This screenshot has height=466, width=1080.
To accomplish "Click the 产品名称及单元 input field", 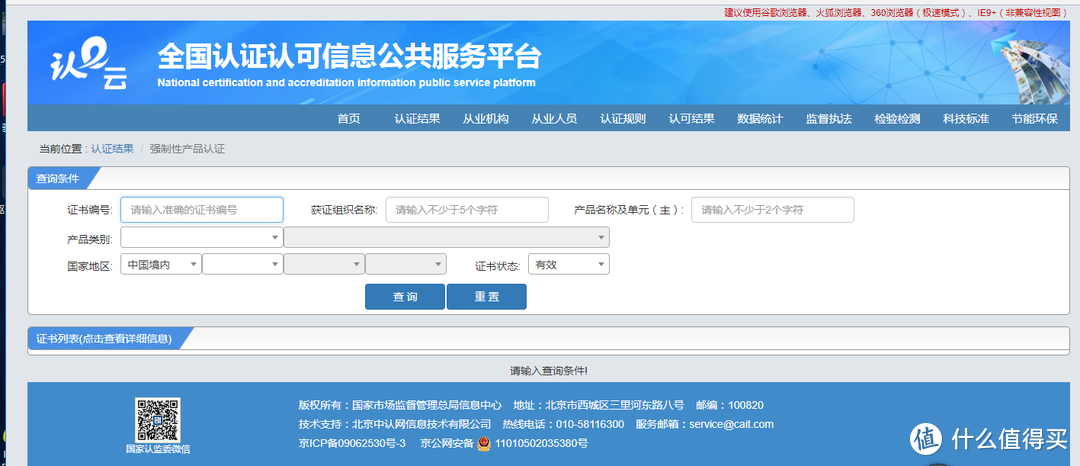I will [772, 210].
